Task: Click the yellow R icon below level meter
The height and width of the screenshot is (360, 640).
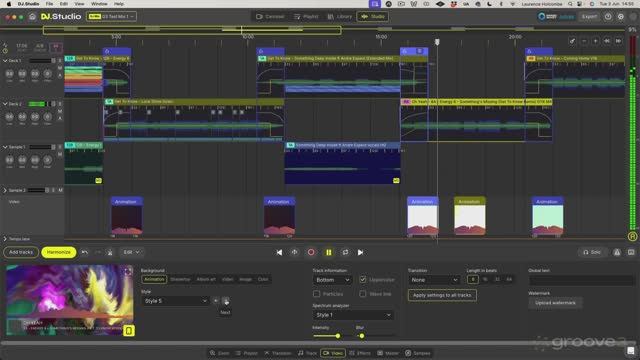Action: (632, 236)
